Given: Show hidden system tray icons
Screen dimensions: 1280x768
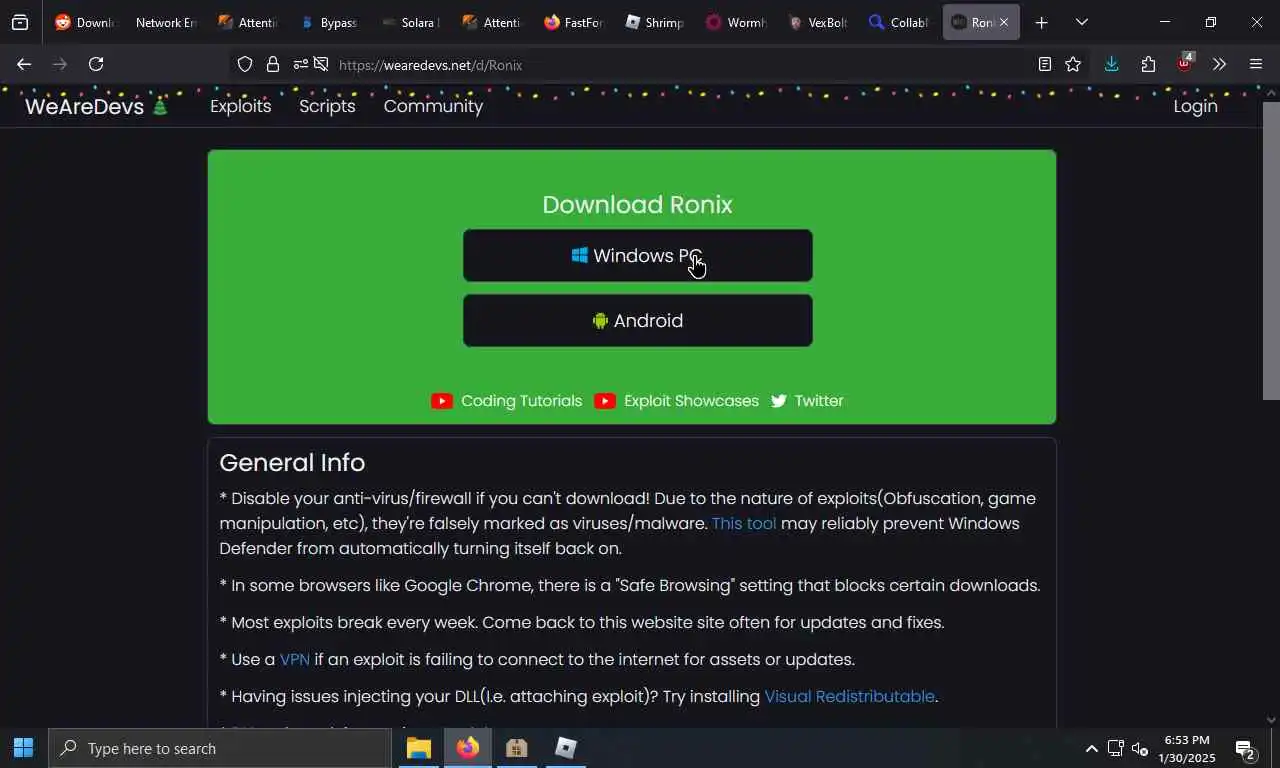Looking at the screenshot, I should (1091, 748).
